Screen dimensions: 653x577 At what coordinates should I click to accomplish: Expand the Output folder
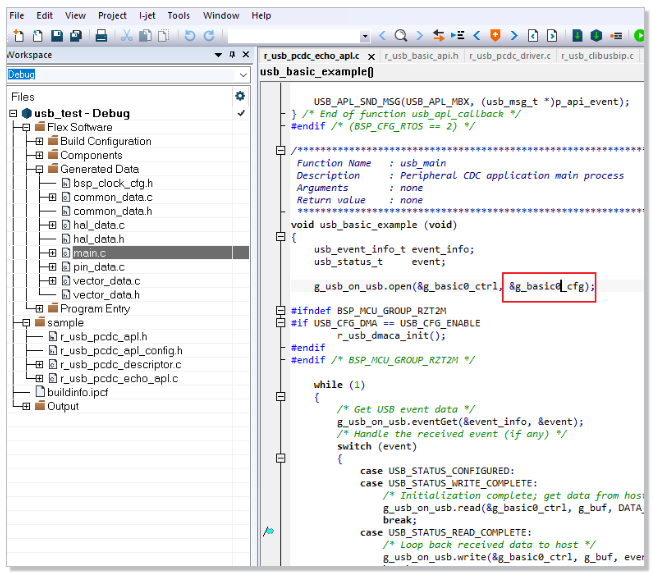coord(26,406)
